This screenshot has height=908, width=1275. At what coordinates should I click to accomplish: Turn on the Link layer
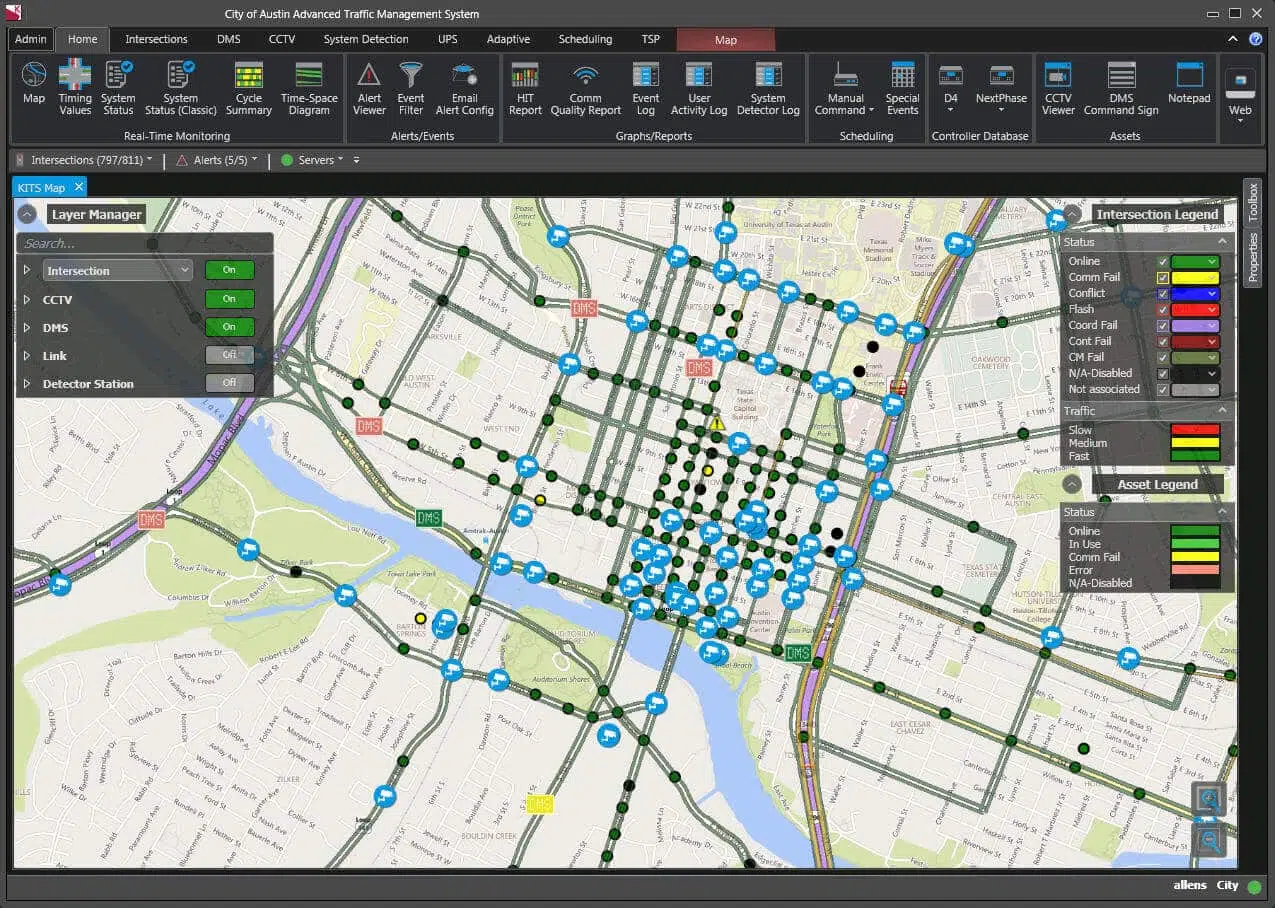click(x=229, y=355)
